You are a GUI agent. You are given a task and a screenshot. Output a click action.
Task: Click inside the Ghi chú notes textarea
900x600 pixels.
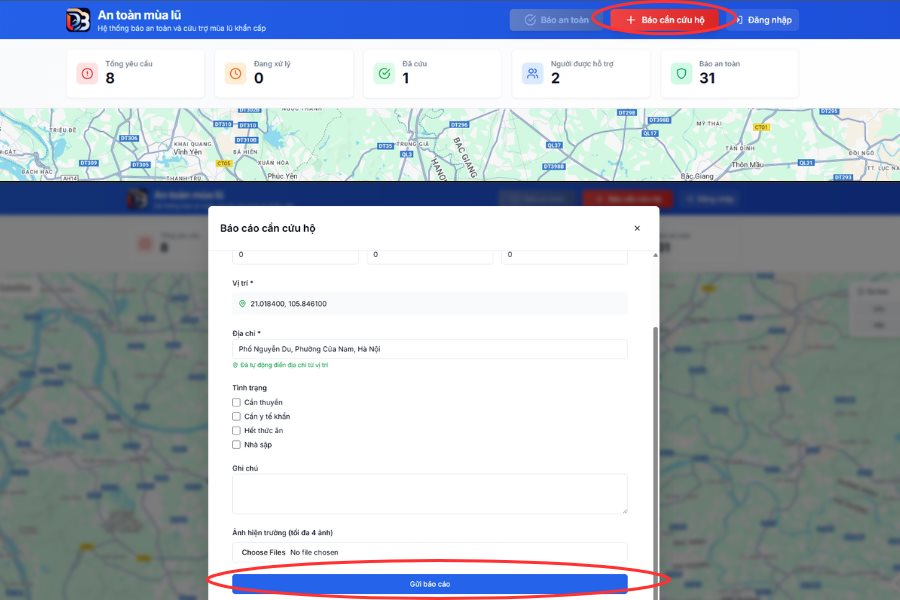[x=430, y=493]
